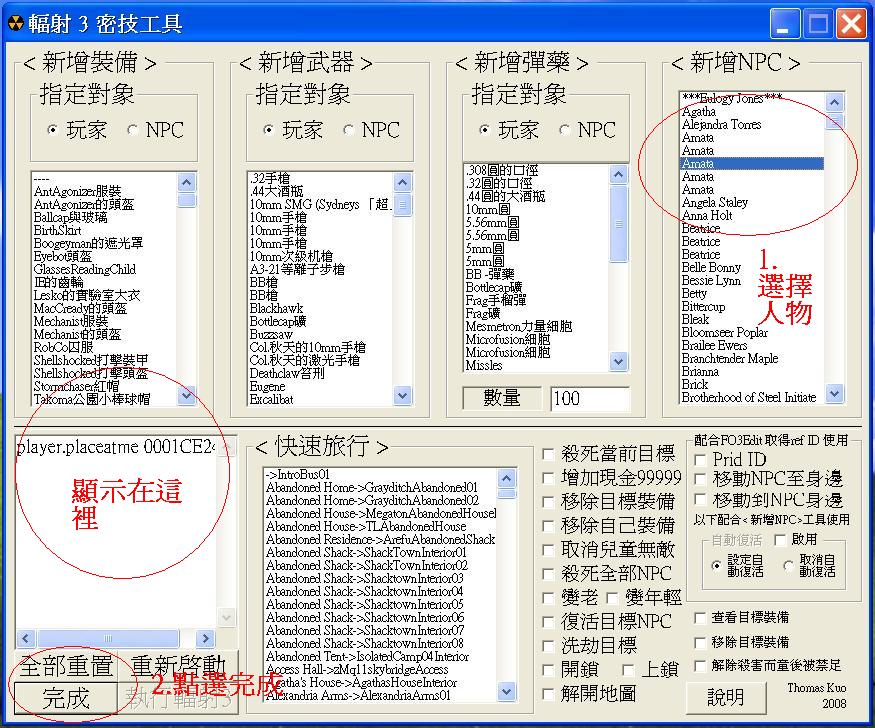Select Angela Staley in the NPC list
Viewport: 875px width, 728px height.
coord(714,202)
